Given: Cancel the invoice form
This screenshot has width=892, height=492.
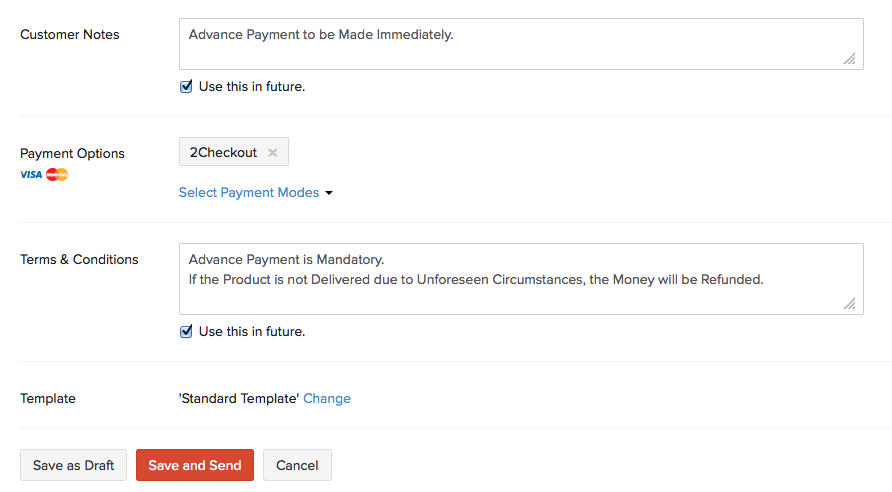Looking at the screenshot, I should (x=297, y=465).
